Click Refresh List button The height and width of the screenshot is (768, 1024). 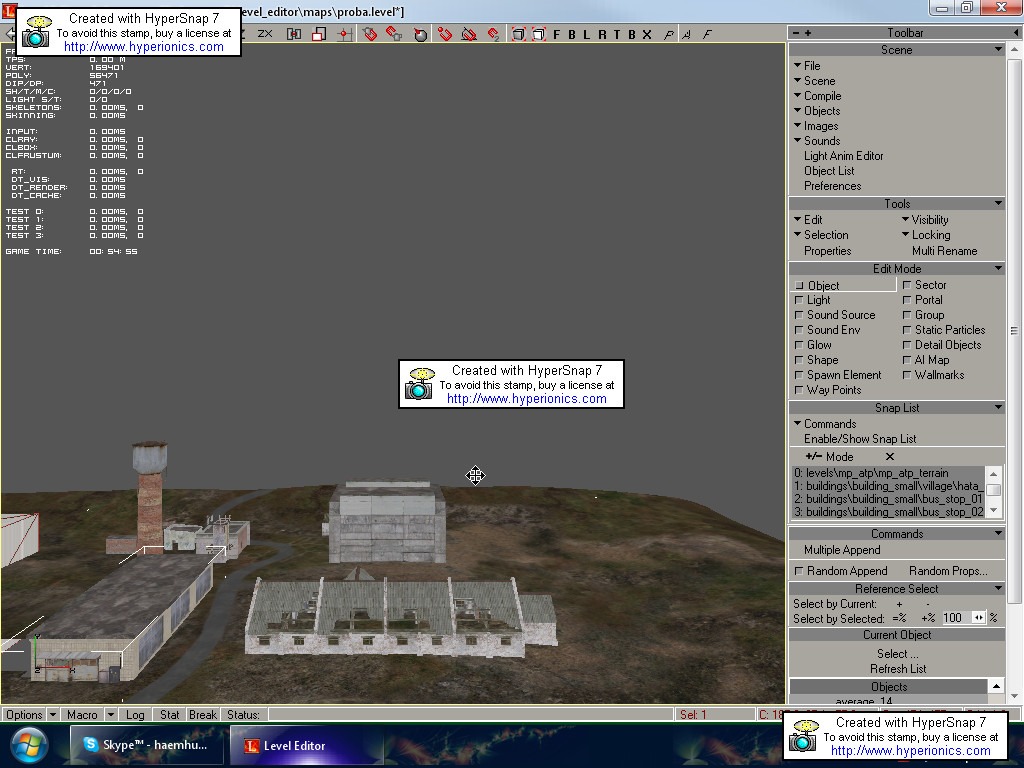tap(898, 669)
